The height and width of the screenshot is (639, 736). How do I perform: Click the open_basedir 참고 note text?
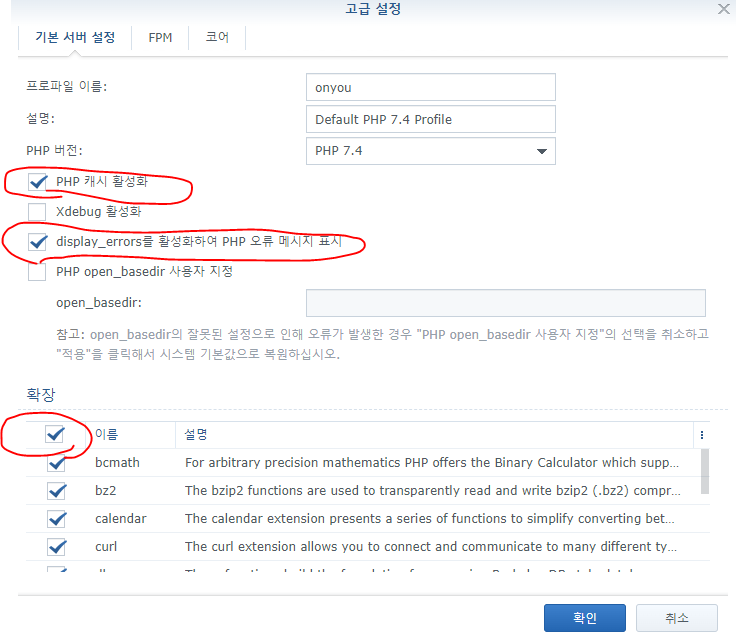click(x=382, y=344)
